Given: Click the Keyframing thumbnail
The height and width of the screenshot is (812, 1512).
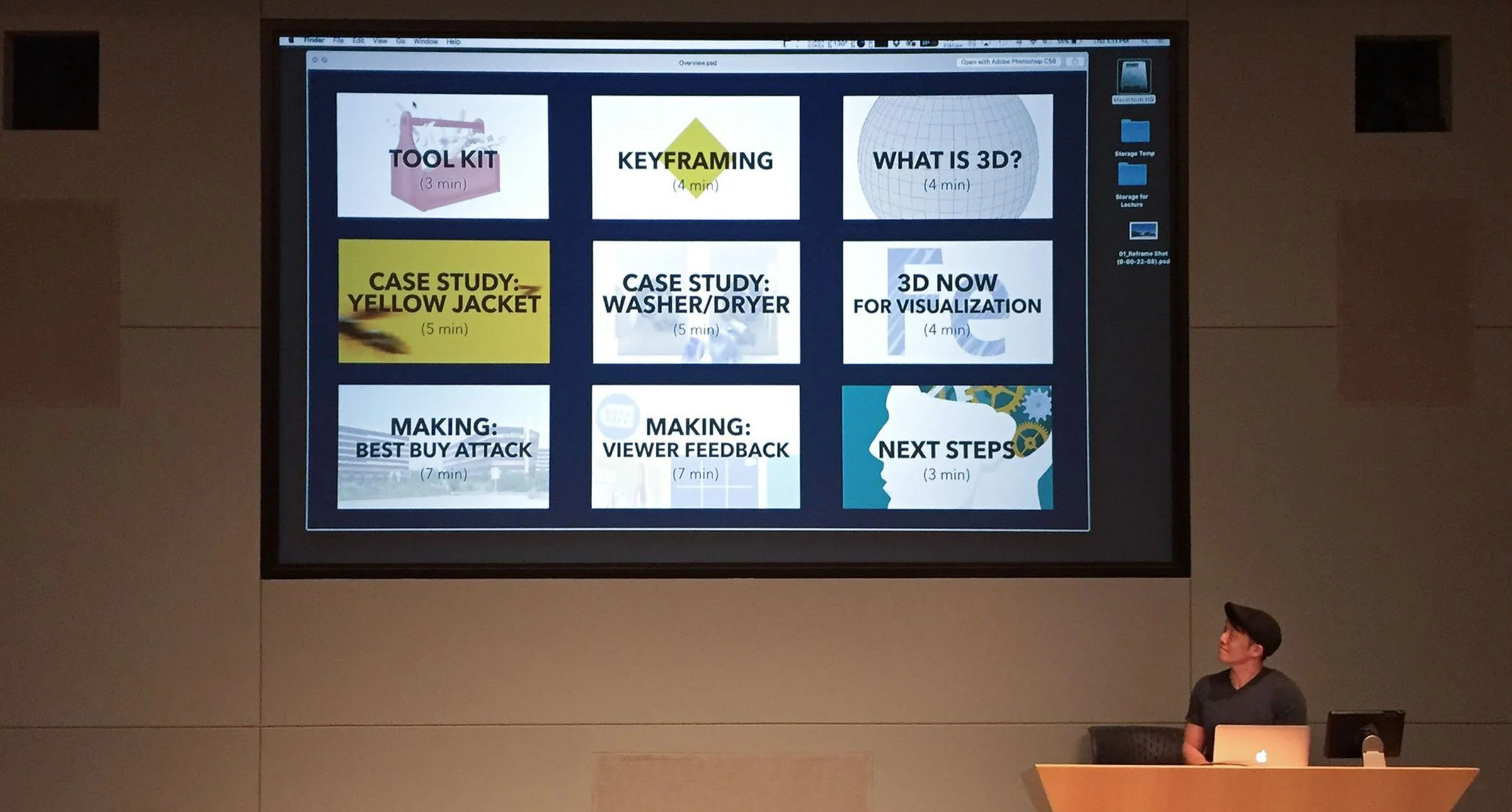Looking at the screenshot, I should tap(696, 157).
